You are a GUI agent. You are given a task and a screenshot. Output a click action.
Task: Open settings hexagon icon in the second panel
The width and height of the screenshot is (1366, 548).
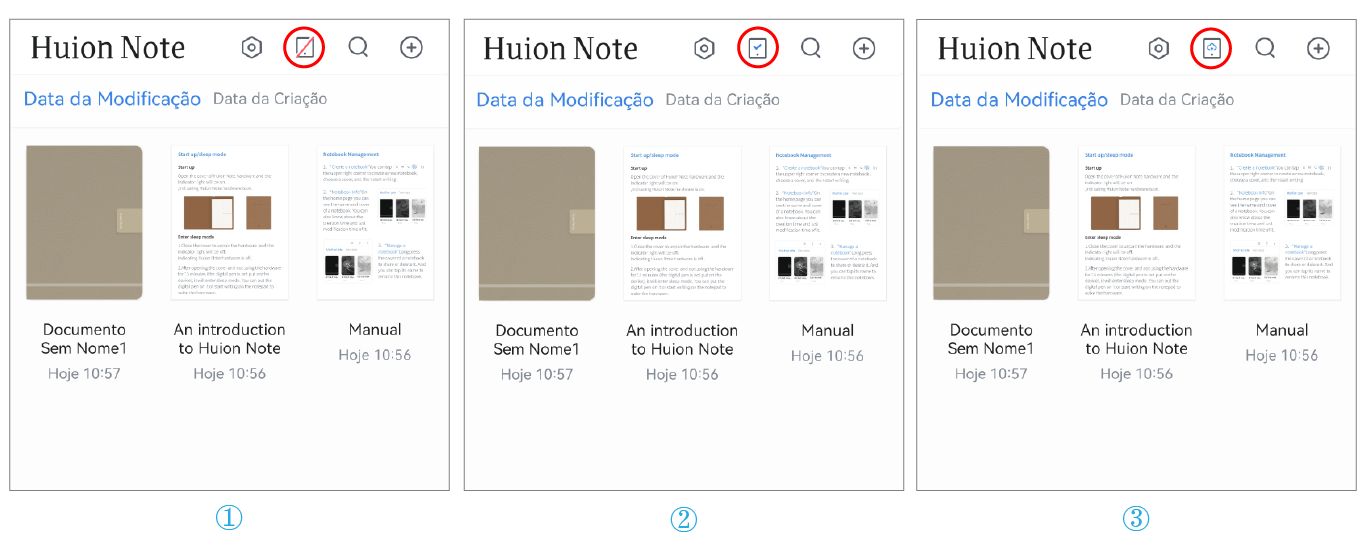pos(705,48)
